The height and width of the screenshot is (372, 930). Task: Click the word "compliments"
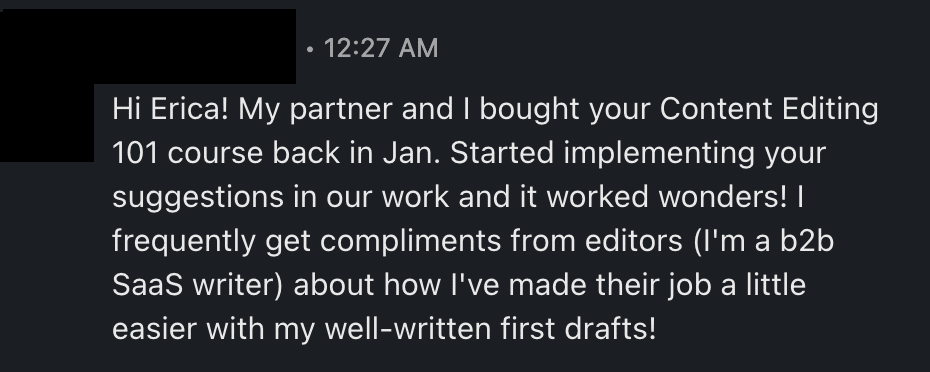(410, 242)
